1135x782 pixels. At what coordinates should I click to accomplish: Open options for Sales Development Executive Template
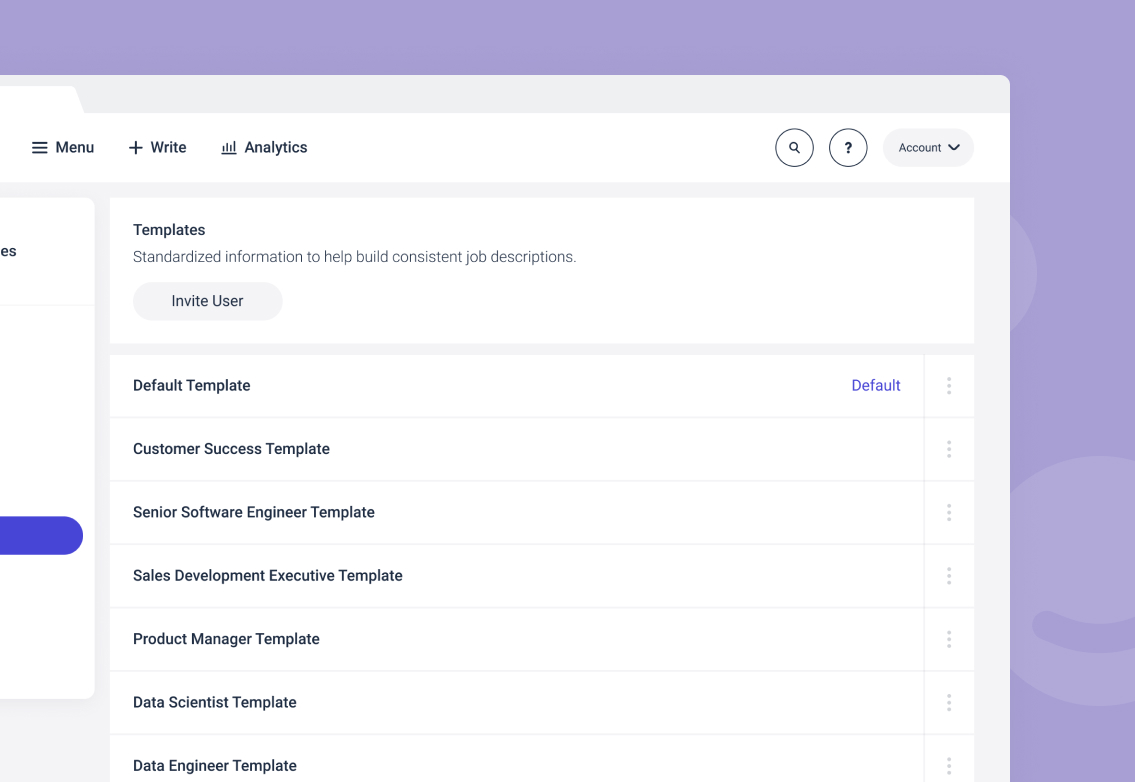click(x=948, y=575)
